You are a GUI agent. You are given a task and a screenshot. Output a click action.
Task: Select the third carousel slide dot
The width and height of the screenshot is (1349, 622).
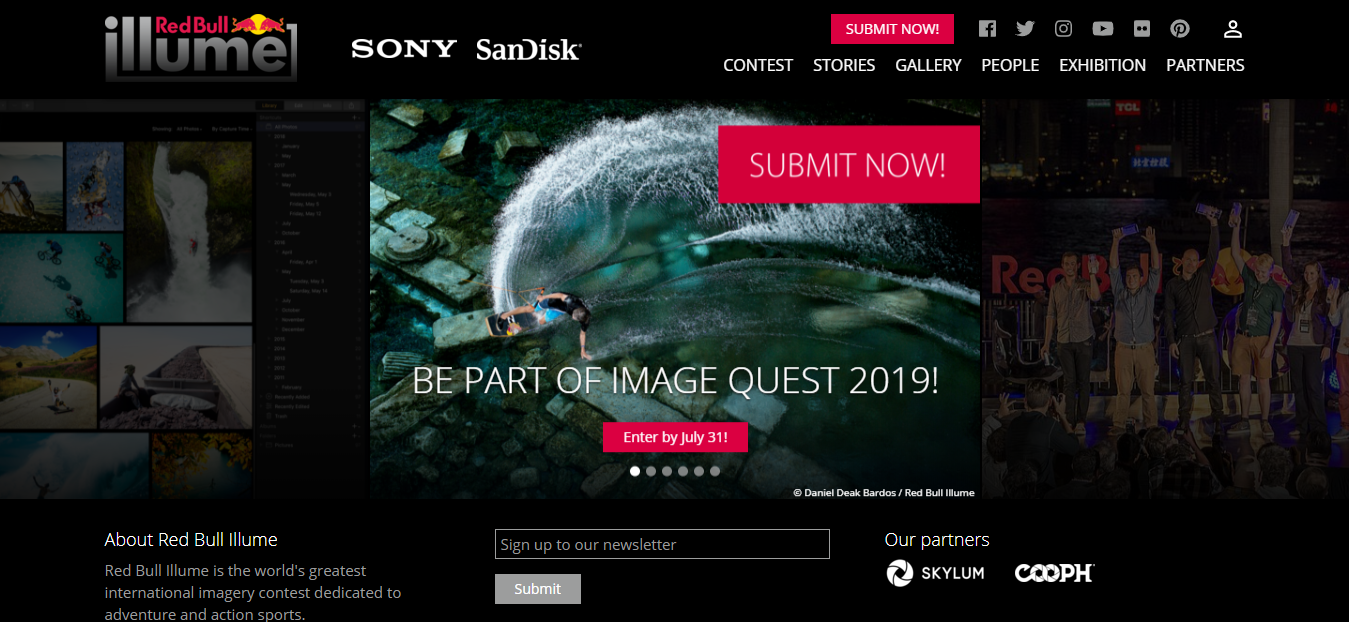(x=667, y=471)
